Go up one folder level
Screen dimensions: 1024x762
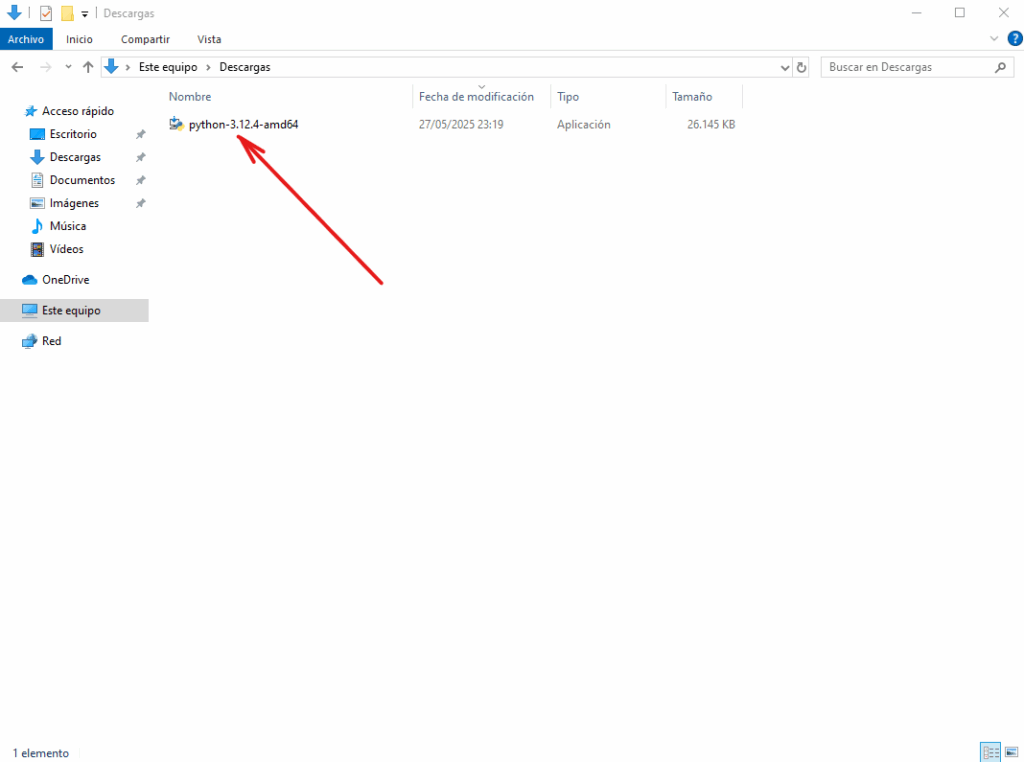(88, 67)
